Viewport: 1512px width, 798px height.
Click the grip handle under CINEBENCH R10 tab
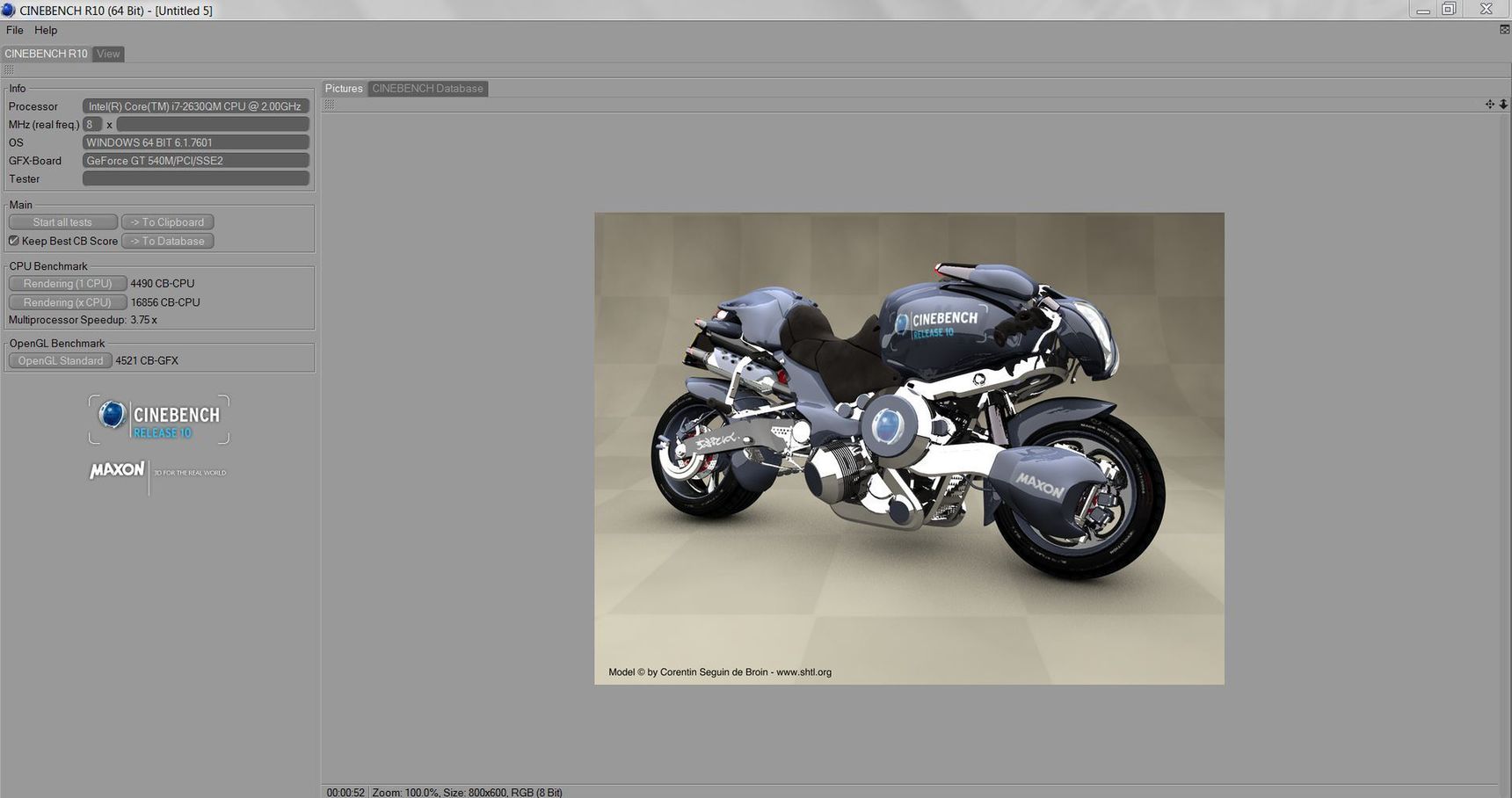point(9,69)
